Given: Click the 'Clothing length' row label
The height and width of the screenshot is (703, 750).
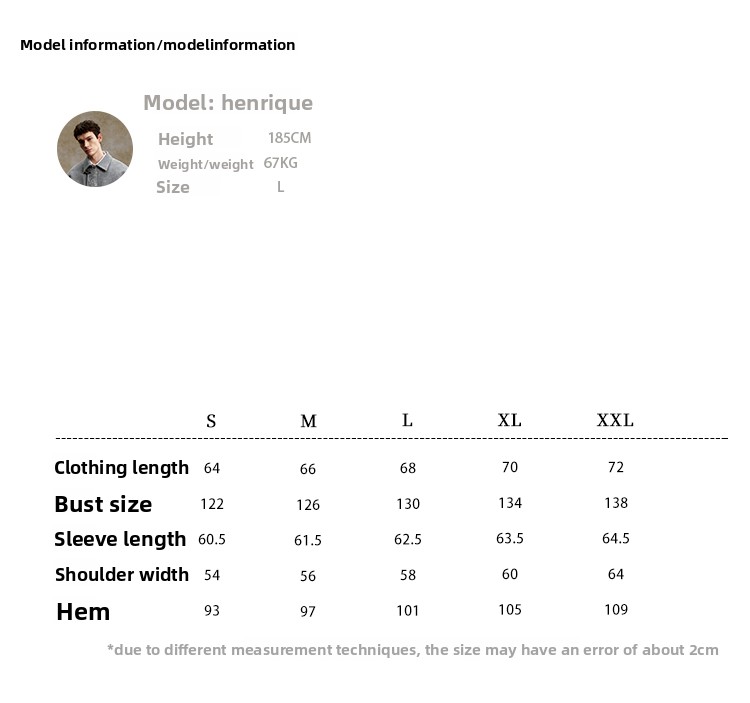Looking at the screenshot, I should coord(121,468).
